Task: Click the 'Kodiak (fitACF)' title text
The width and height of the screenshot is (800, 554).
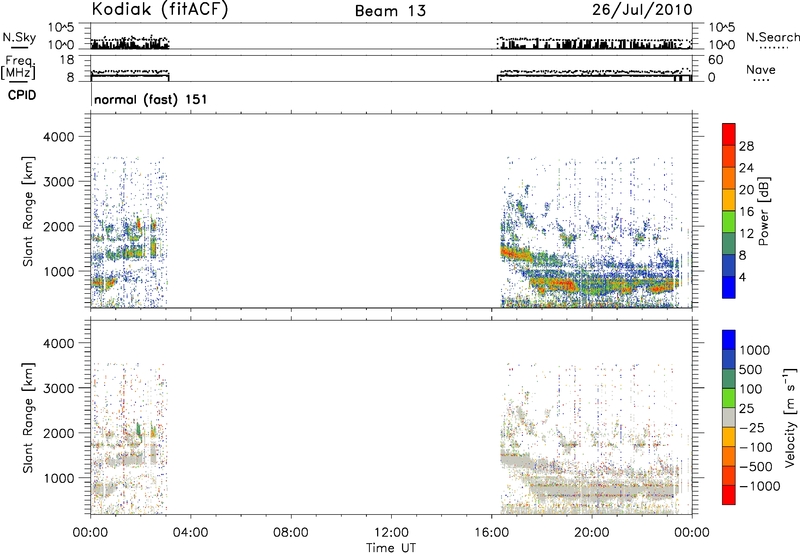Action: click(160, 9)
